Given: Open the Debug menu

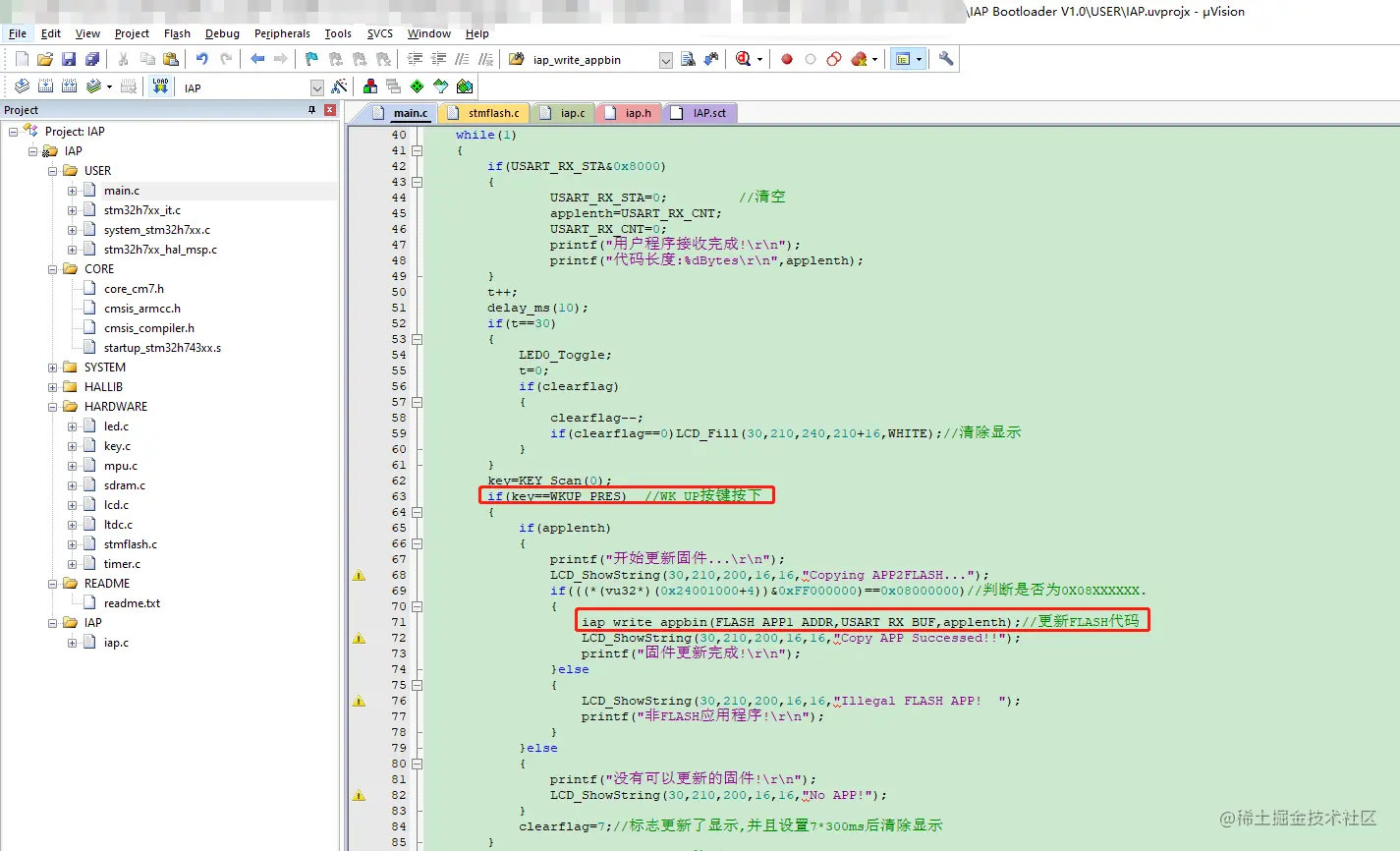Looking at the screenshot, I should point(222,33).
